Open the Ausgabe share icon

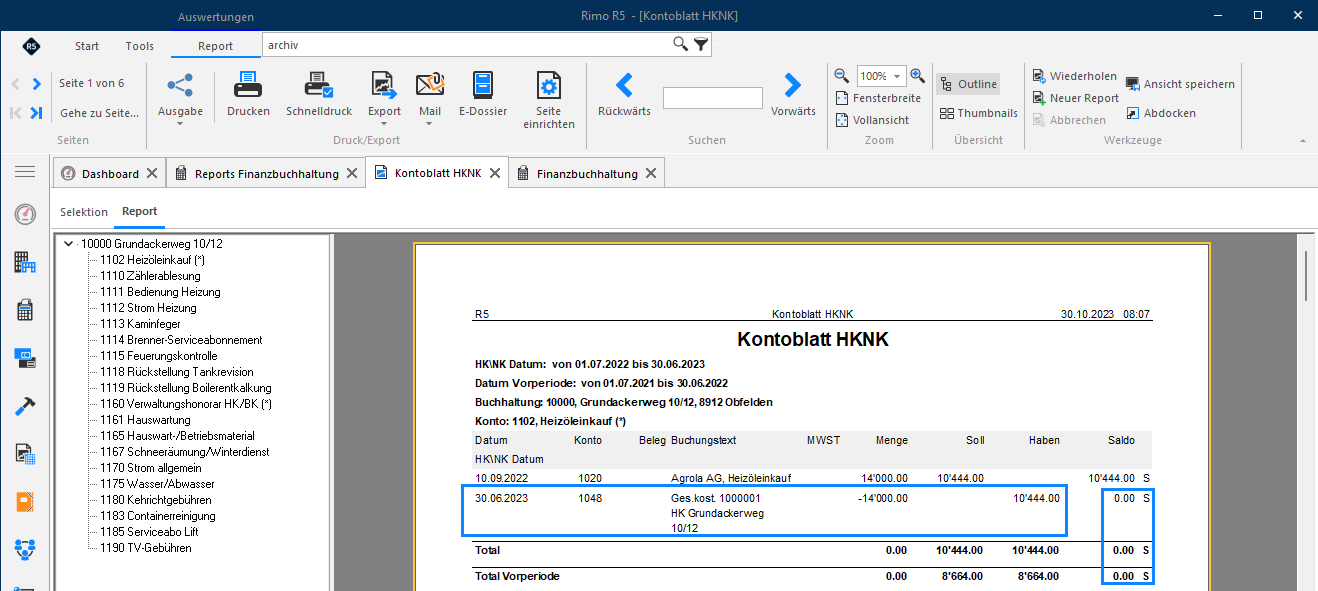click(180, 85)
